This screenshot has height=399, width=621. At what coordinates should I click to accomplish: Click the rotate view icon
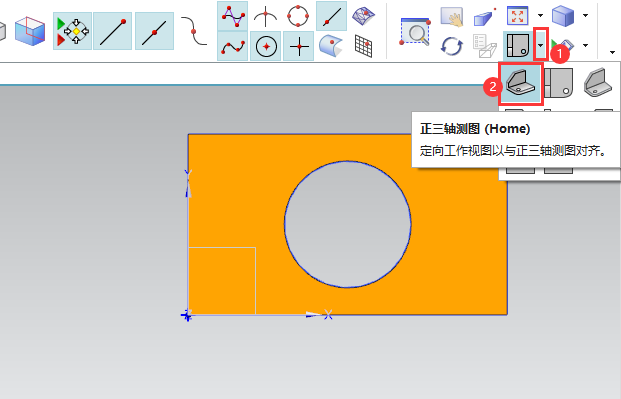click(x=452, y=46)
